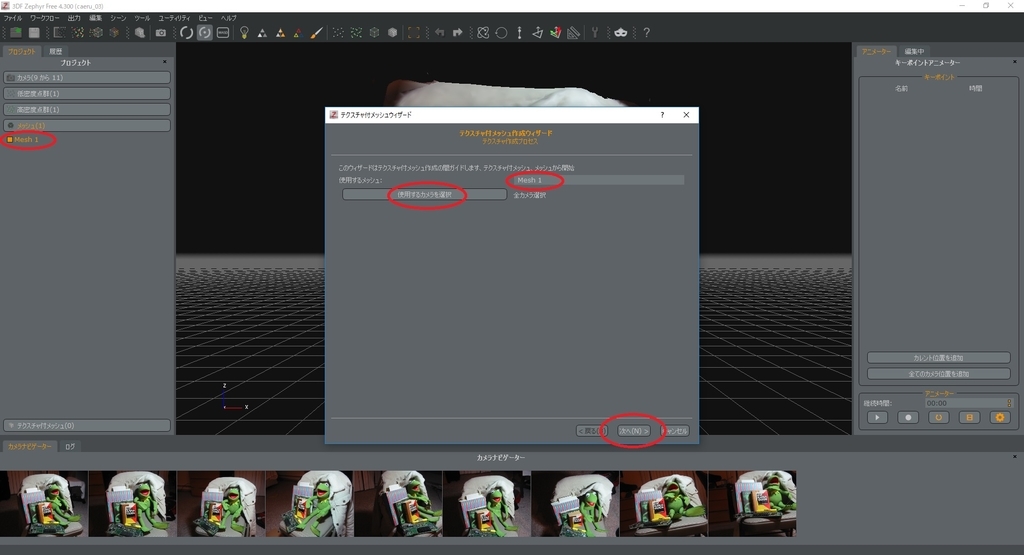1024x555 pixels.
Task: Click the wrench options icon
Action: coord(595,32)
